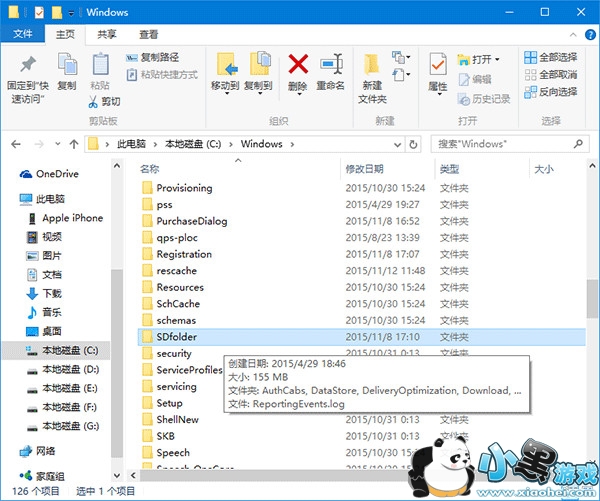Refresh the current folder view

click(413, 145)
